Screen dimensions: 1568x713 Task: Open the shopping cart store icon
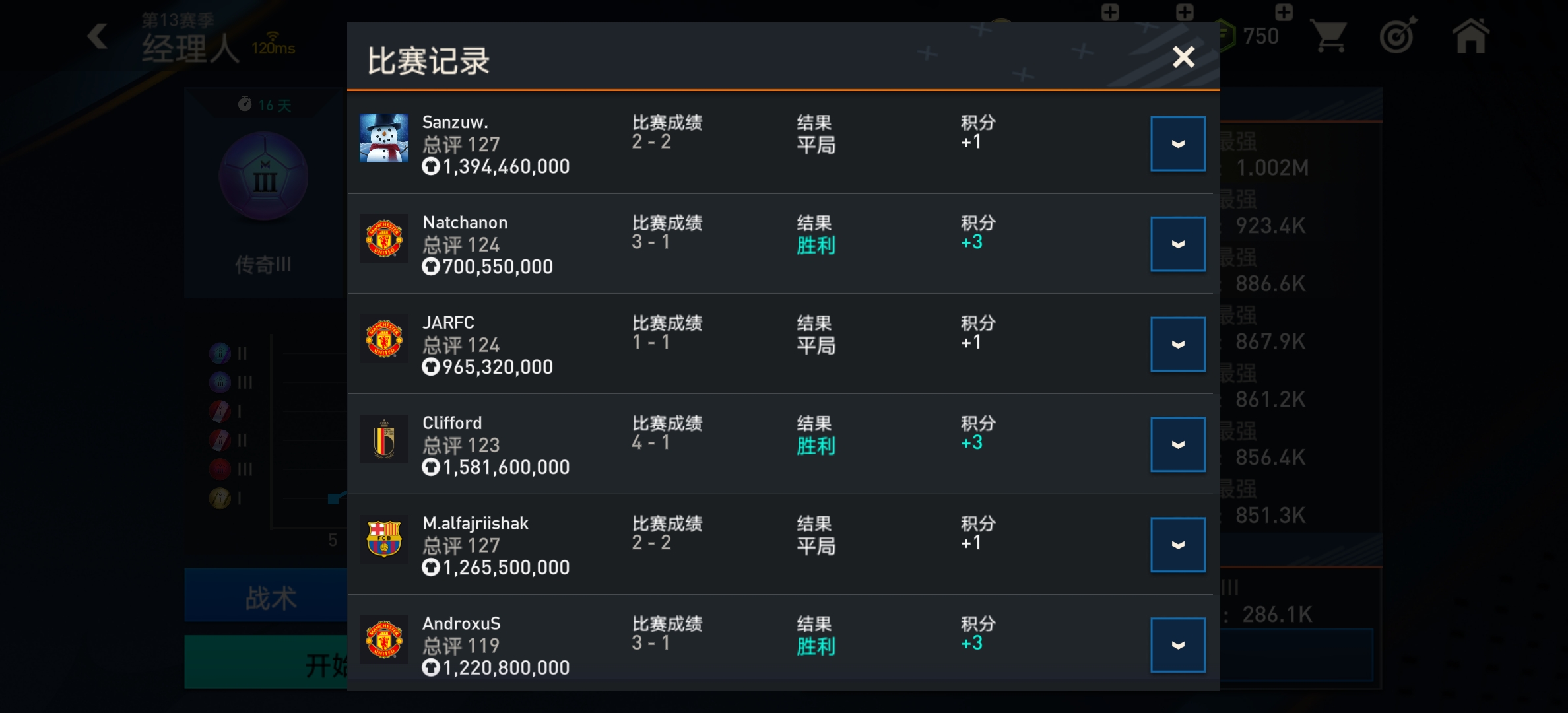click(x=1330, y=36)
